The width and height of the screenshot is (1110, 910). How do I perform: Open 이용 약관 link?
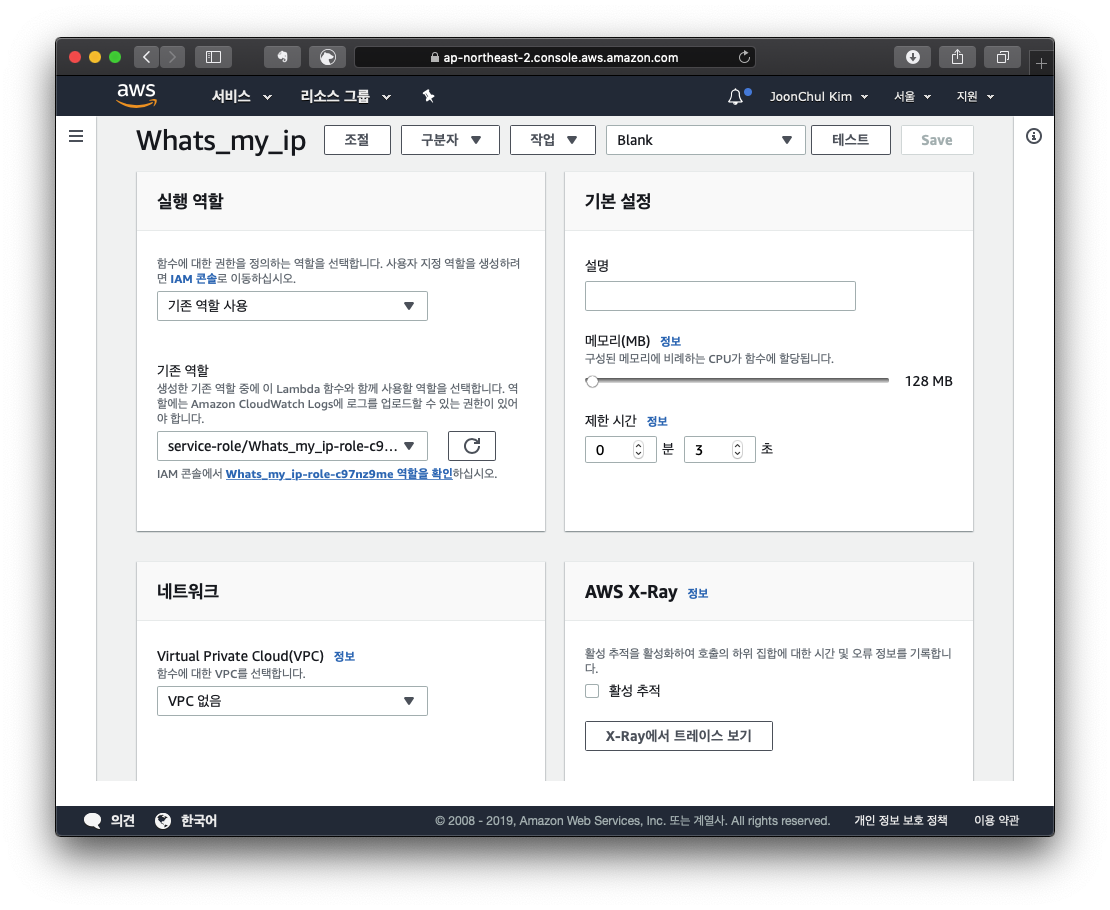(996, 820)
